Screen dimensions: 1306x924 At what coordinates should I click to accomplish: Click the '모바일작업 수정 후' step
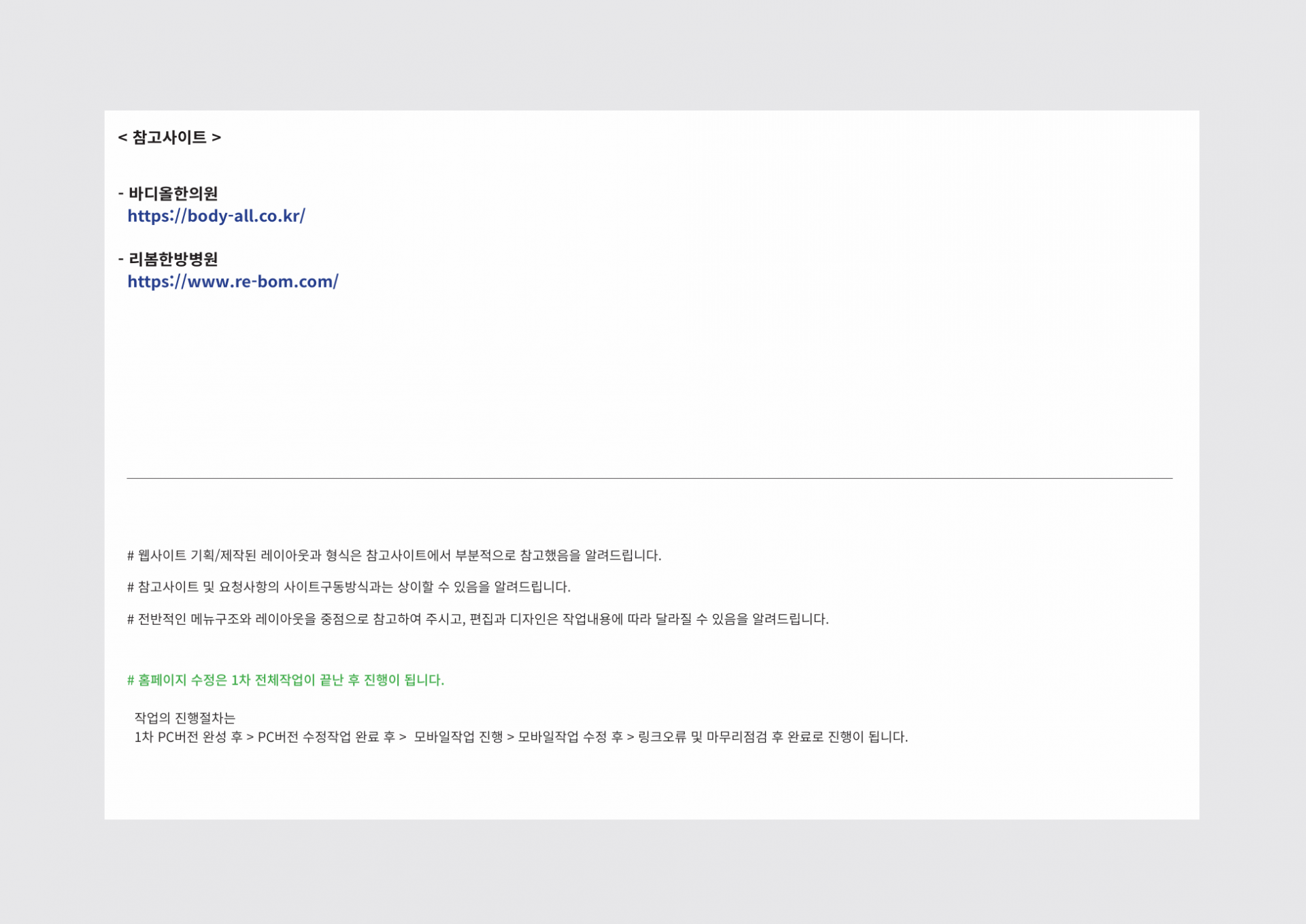570,737
